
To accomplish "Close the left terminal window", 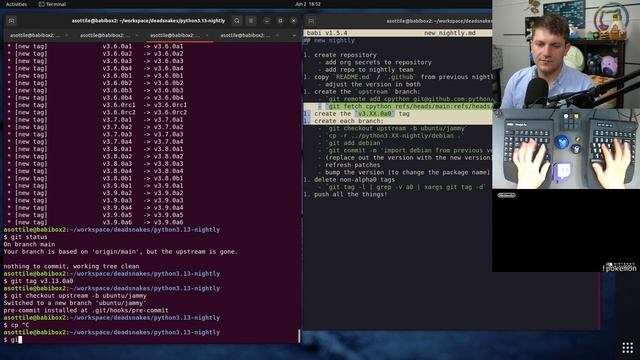I will point(293,20).
